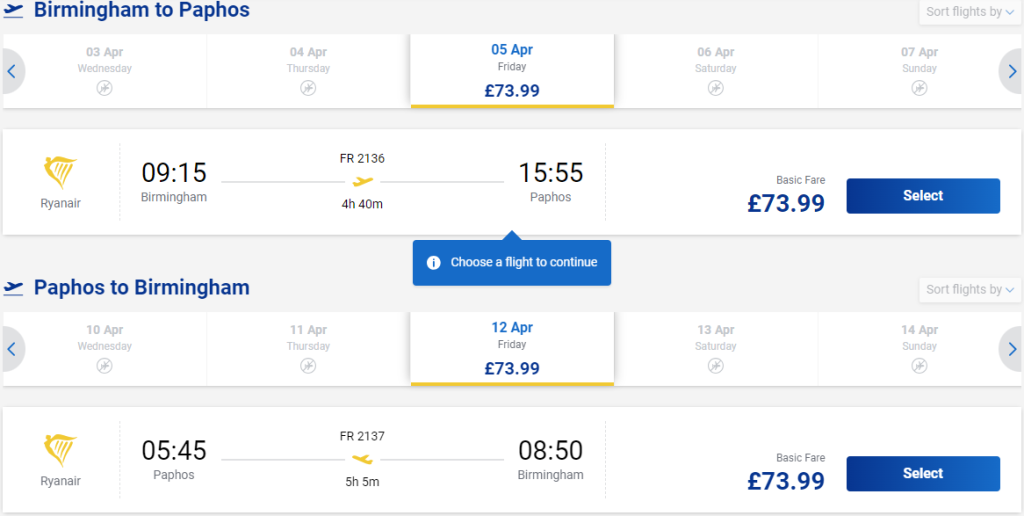This screenshot has height=516, width=1024.
Task: Show later outbound dates with the right arrow
Action: (1012, 71)
